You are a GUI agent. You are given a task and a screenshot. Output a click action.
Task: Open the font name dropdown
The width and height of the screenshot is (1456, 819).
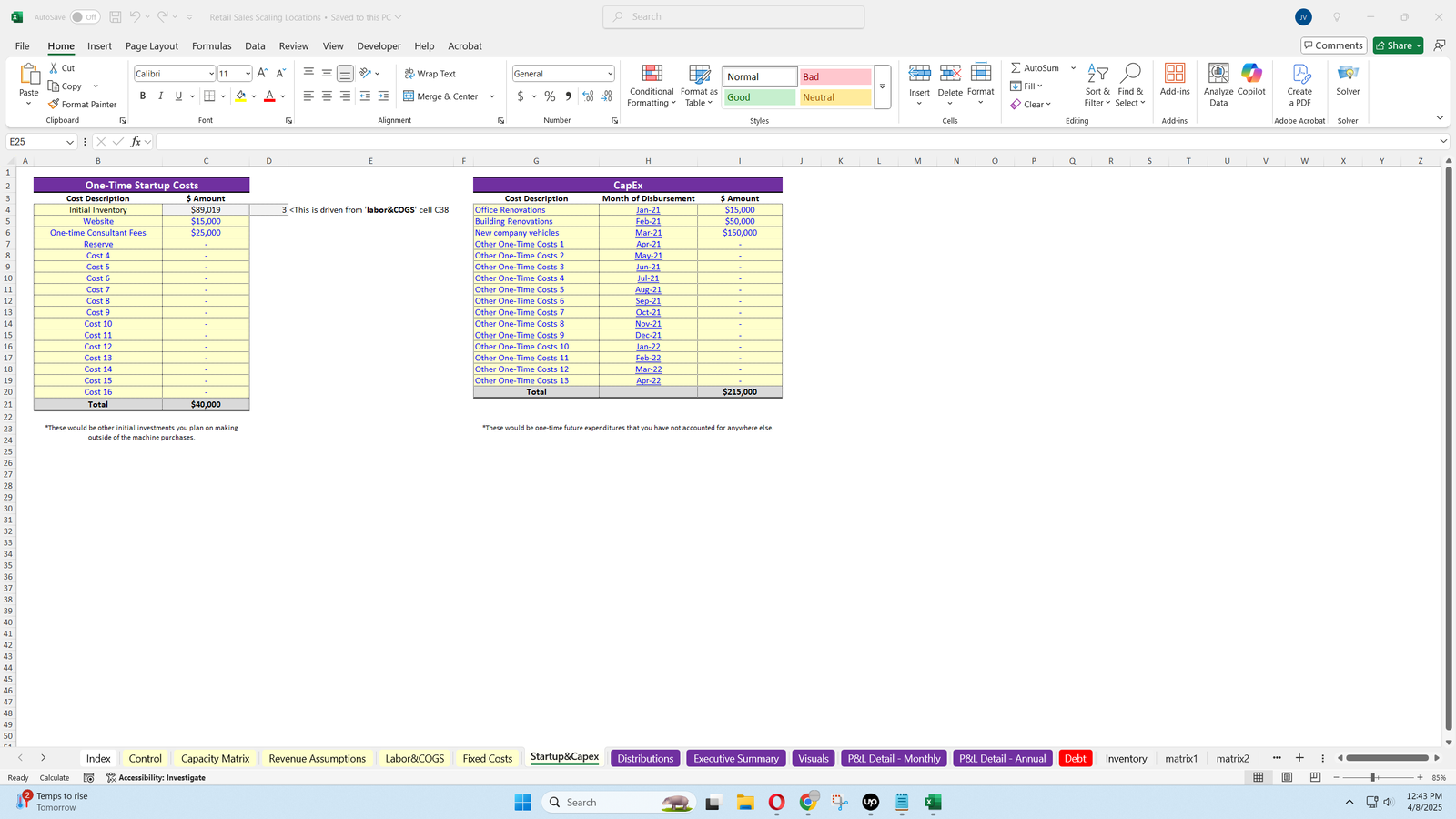point(211,74)
